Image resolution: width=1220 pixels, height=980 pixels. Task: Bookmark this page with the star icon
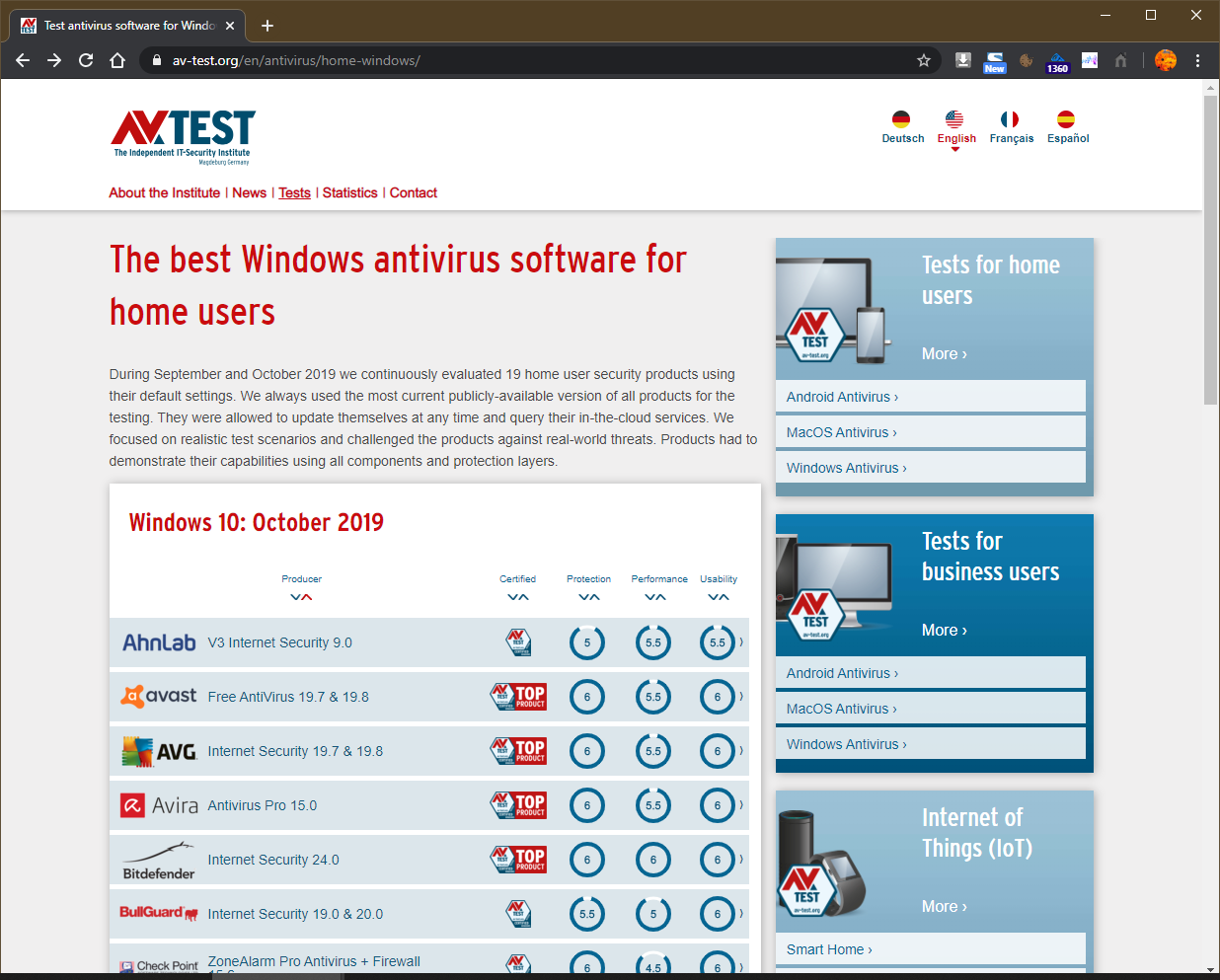(924, 60)
